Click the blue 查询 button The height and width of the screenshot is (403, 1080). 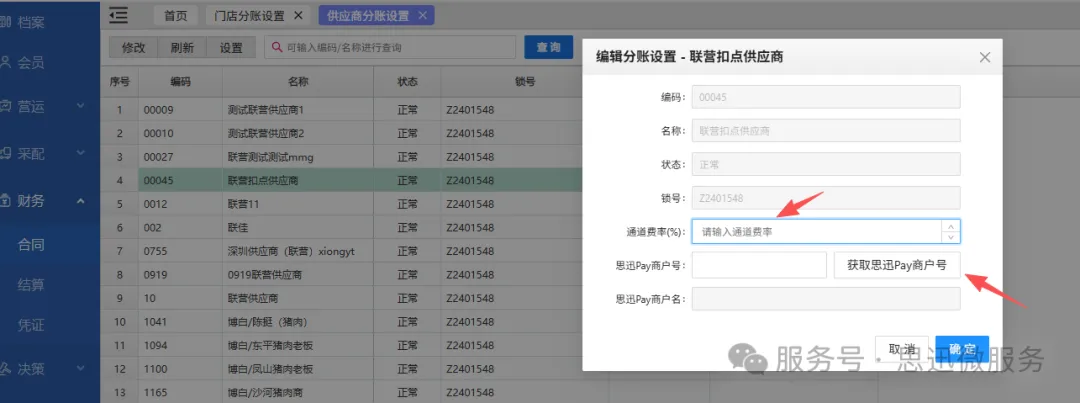[x=549, y=47]
